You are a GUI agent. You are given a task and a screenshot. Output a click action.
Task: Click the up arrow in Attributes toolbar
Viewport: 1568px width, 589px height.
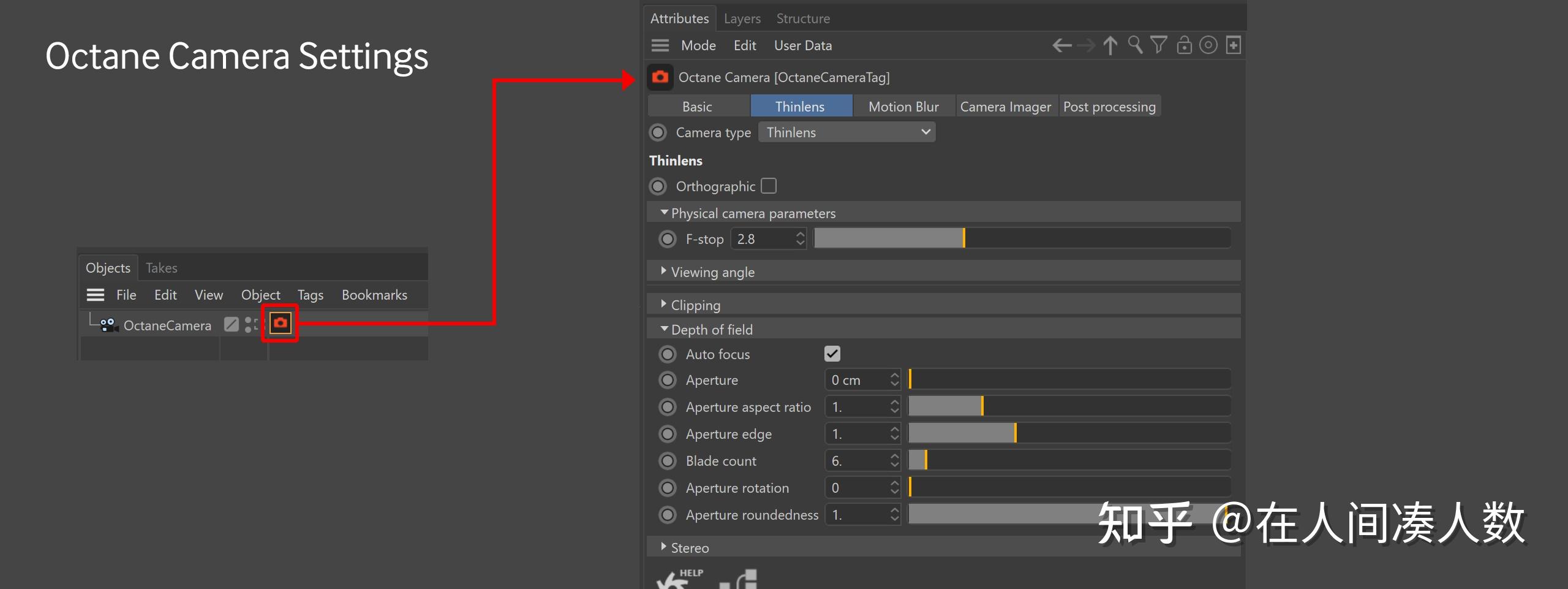click(1110, 45)
